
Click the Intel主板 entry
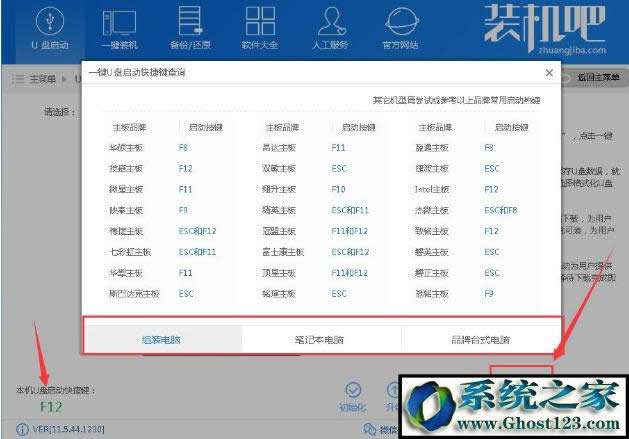[434, 189]
